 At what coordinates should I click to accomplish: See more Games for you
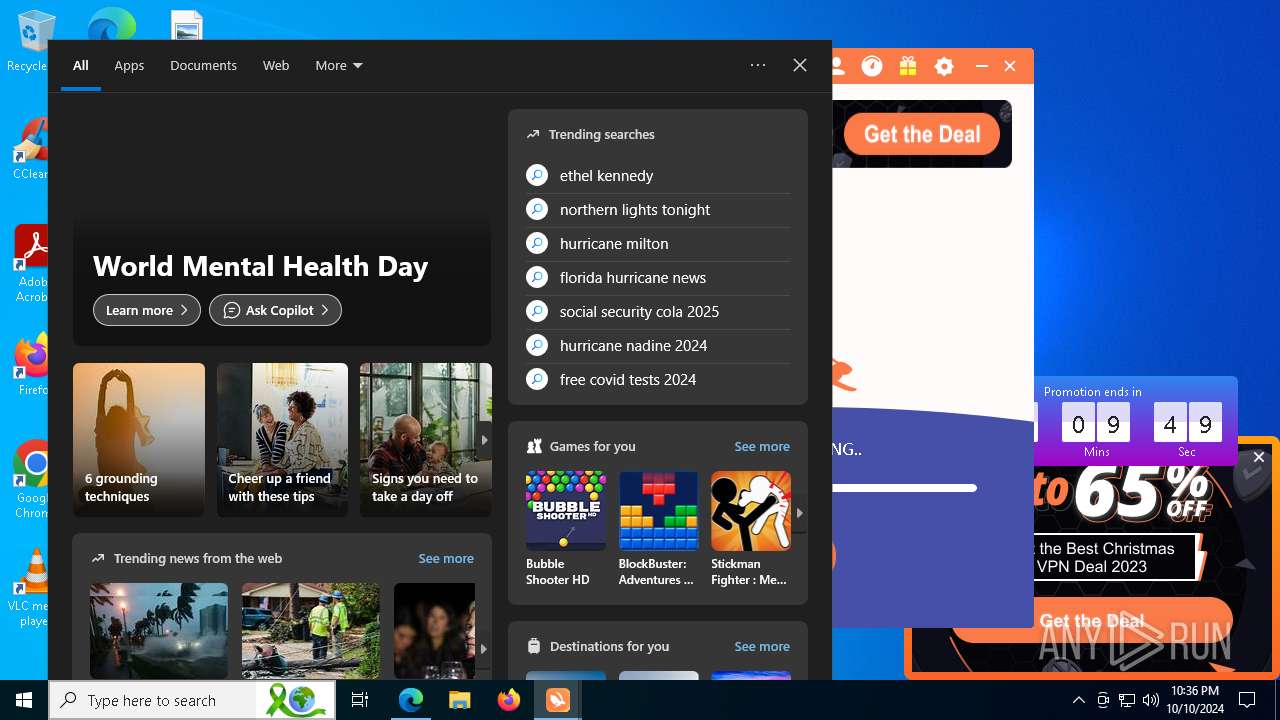762,446
